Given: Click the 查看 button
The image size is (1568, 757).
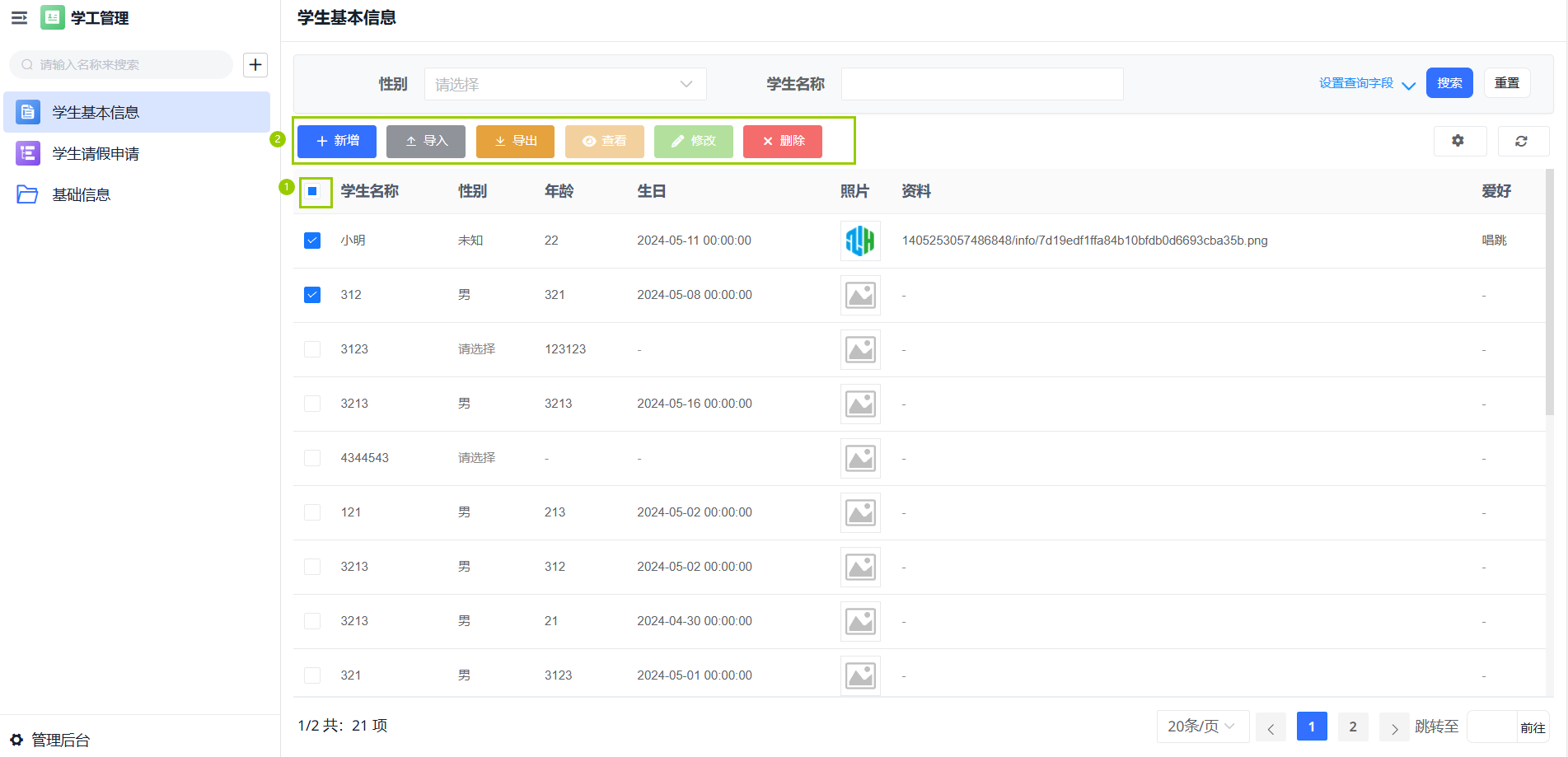Looking at the screenshot, I should [x=604, y=141].
